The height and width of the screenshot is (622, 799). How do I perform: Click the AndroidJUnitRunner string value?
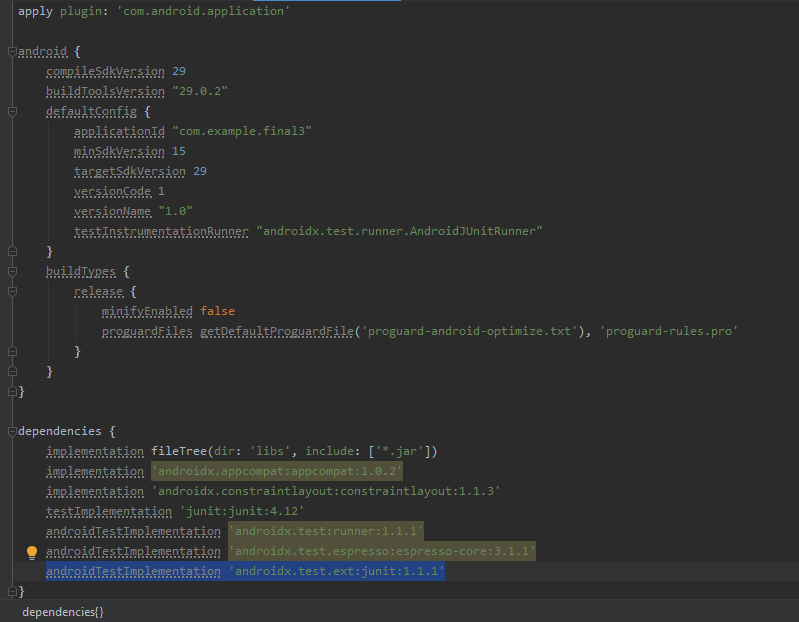point(400,231)
